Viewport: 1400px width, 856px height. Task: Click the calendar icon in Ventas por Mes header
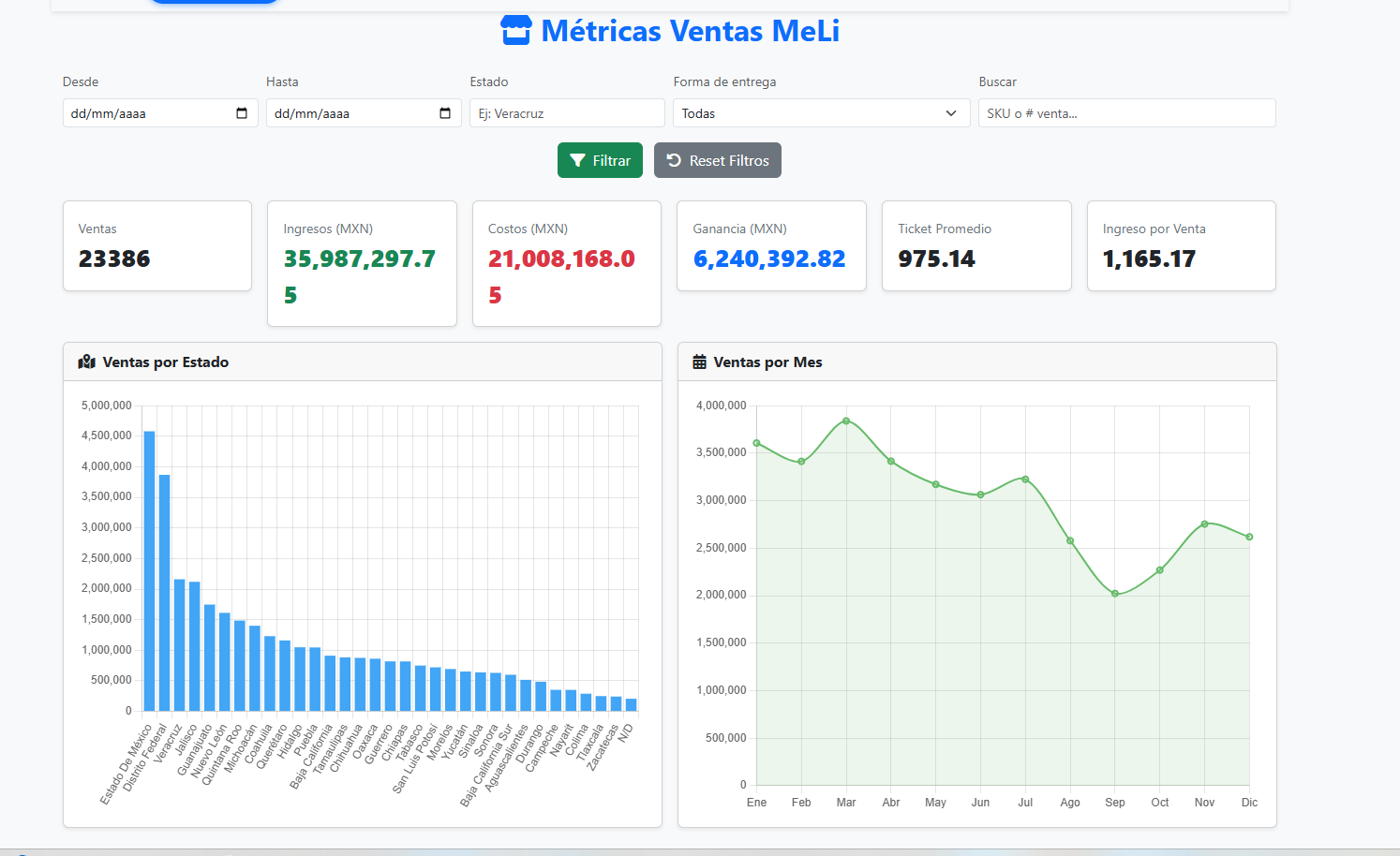pos(699,362)
